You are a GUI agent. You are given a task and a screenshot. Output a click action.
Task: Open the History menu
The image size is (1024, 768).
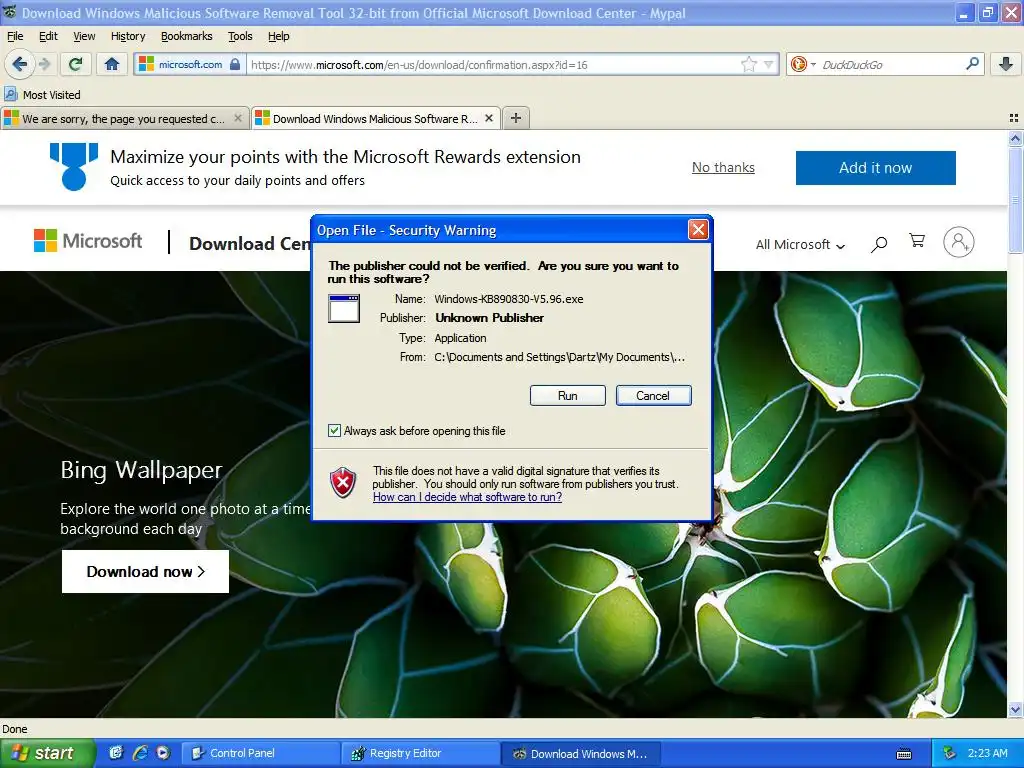(x=128, y=36)
